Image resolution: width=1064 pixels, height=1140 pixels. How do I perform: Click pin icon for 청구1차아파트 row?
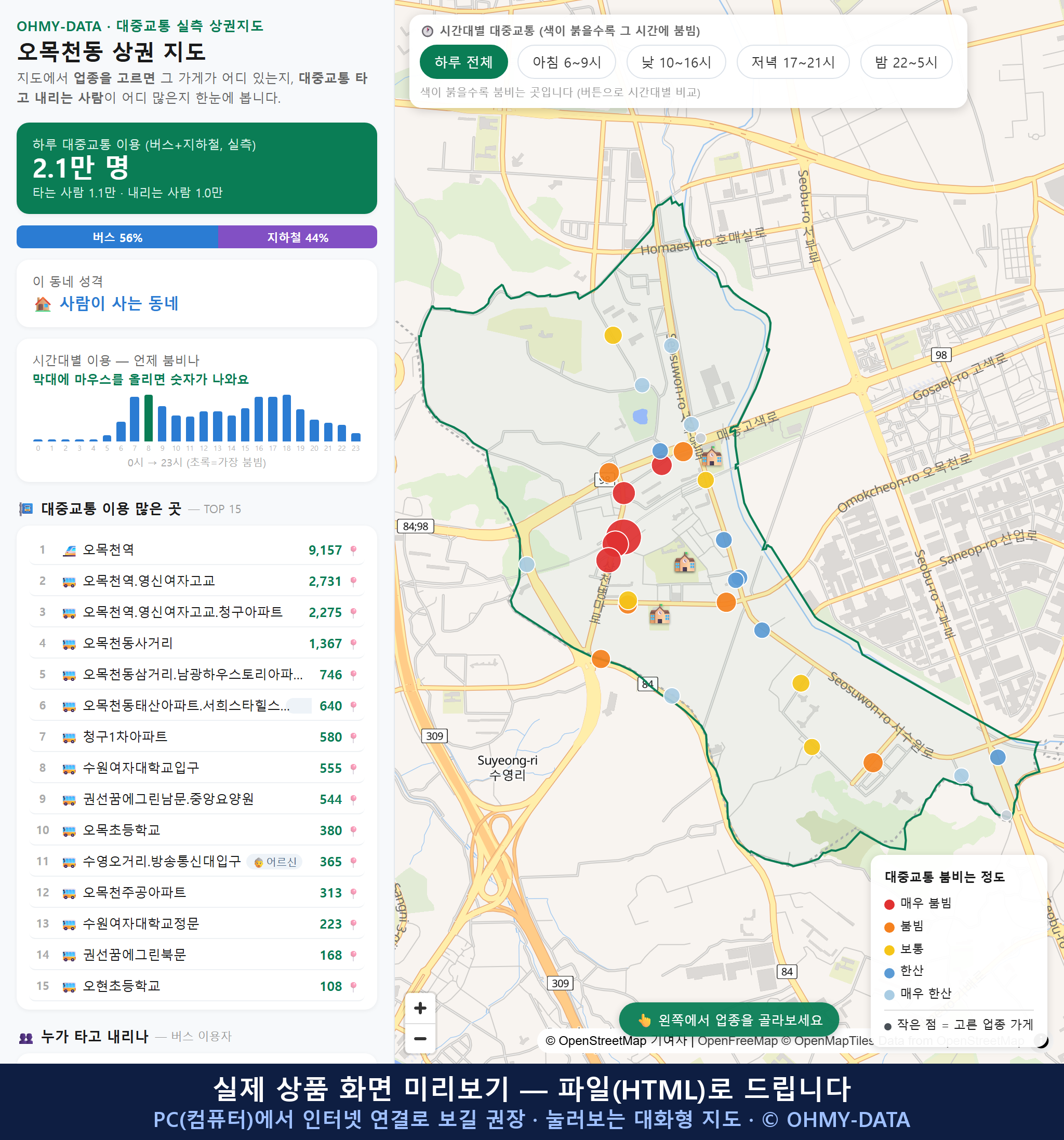pos(353,737)
